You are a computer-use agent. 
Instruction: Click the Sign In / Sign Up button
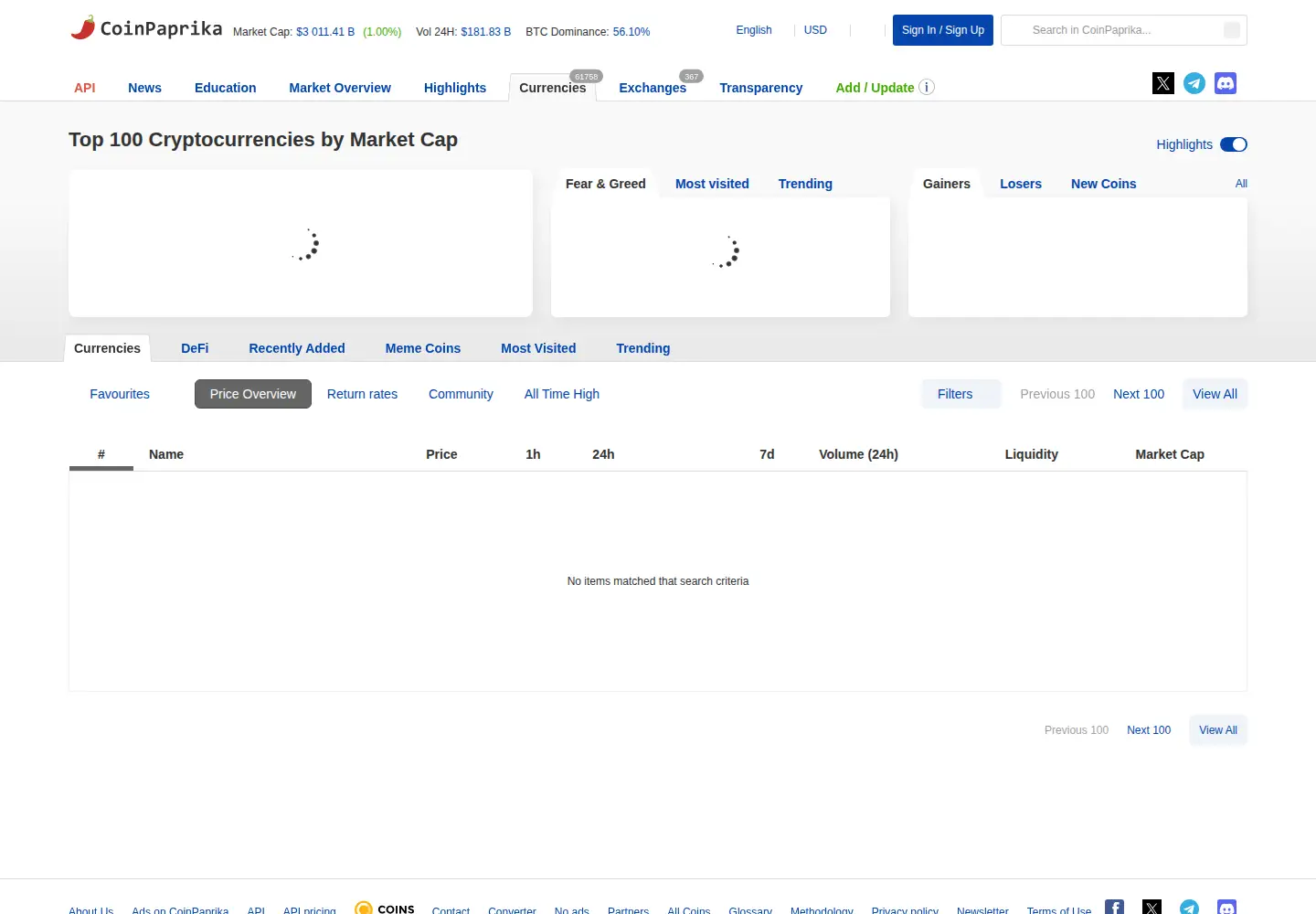[943, 30]
